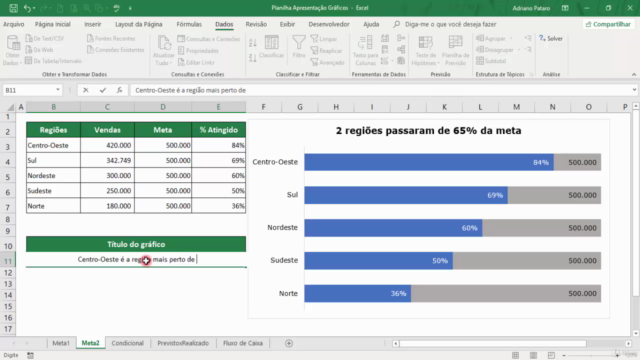
Task: Click Reaplicar filter icon
Action: coord(326,51)
